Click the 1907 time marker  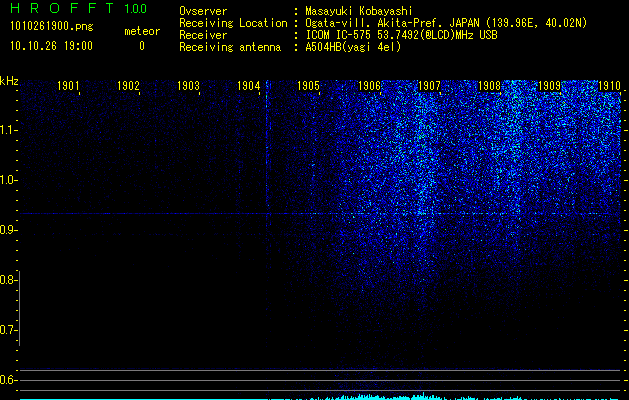point(429,86)
